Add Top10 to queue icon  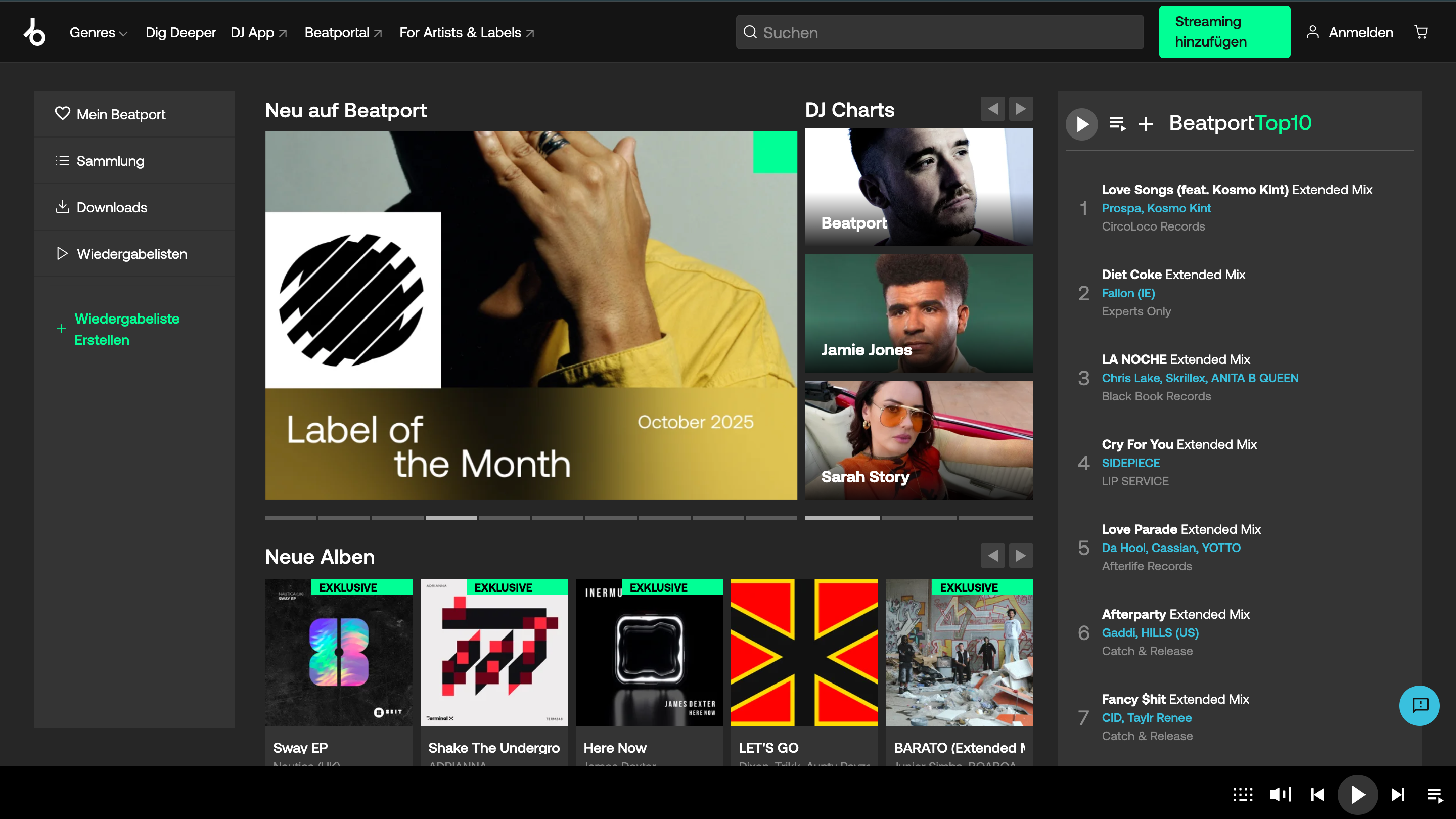(1117, 124)
